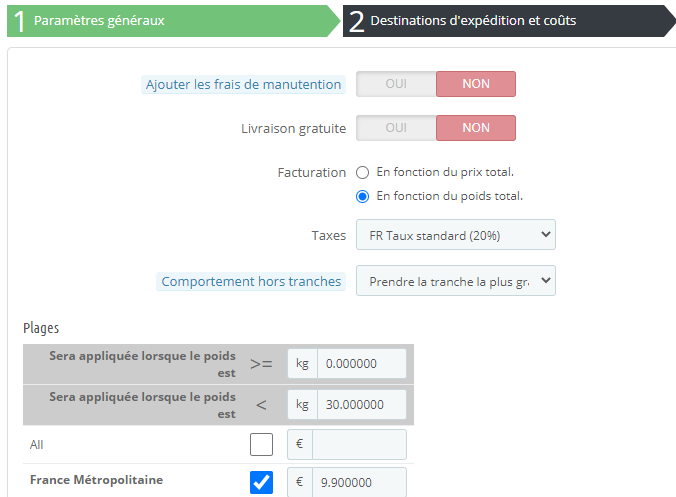Click the kg unit on the lower weight limit
The height and width of the screenshot is (497, 676).
(302, 364)
